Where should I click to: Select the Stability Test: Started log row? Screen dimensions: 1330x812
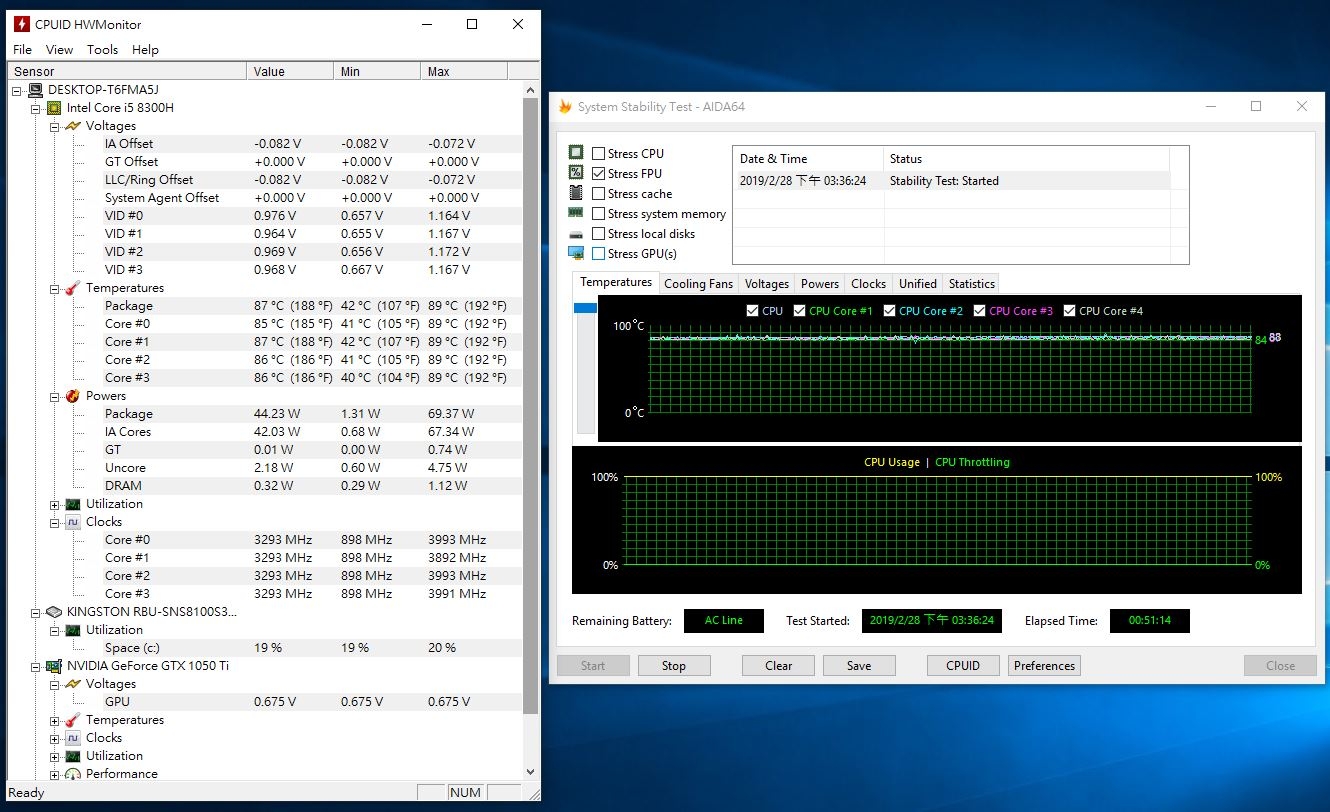(951, 181)
